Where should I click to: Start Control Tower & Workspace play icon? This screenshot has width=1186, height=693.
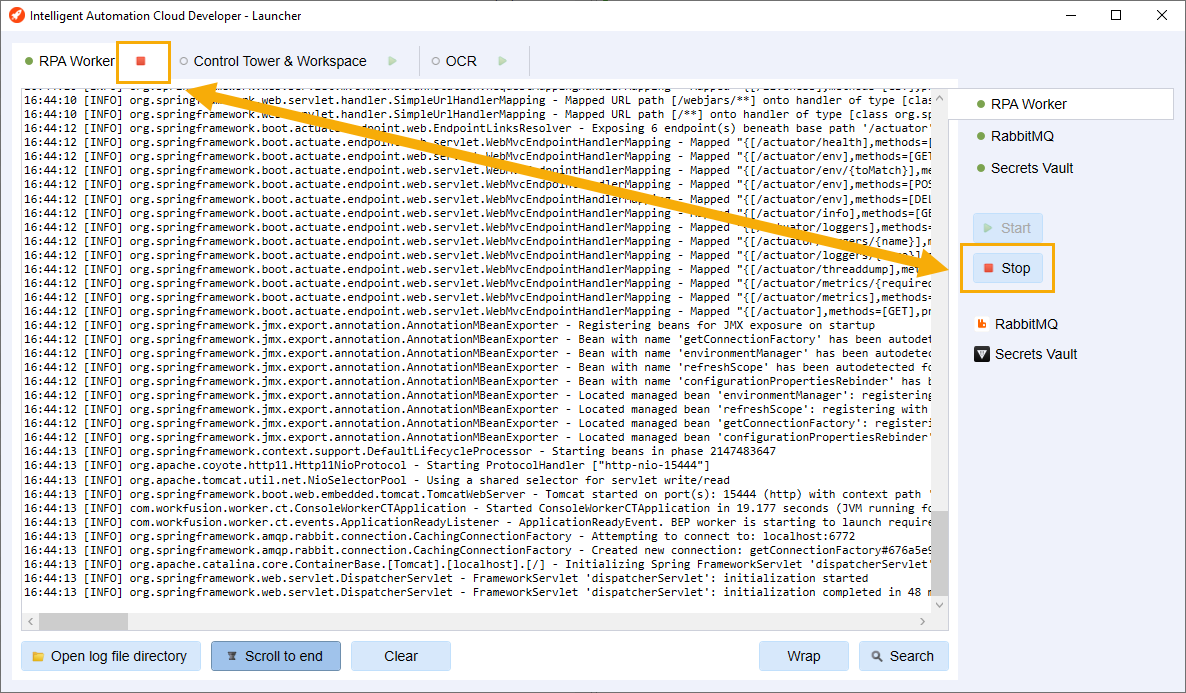(x=392, y=61)
